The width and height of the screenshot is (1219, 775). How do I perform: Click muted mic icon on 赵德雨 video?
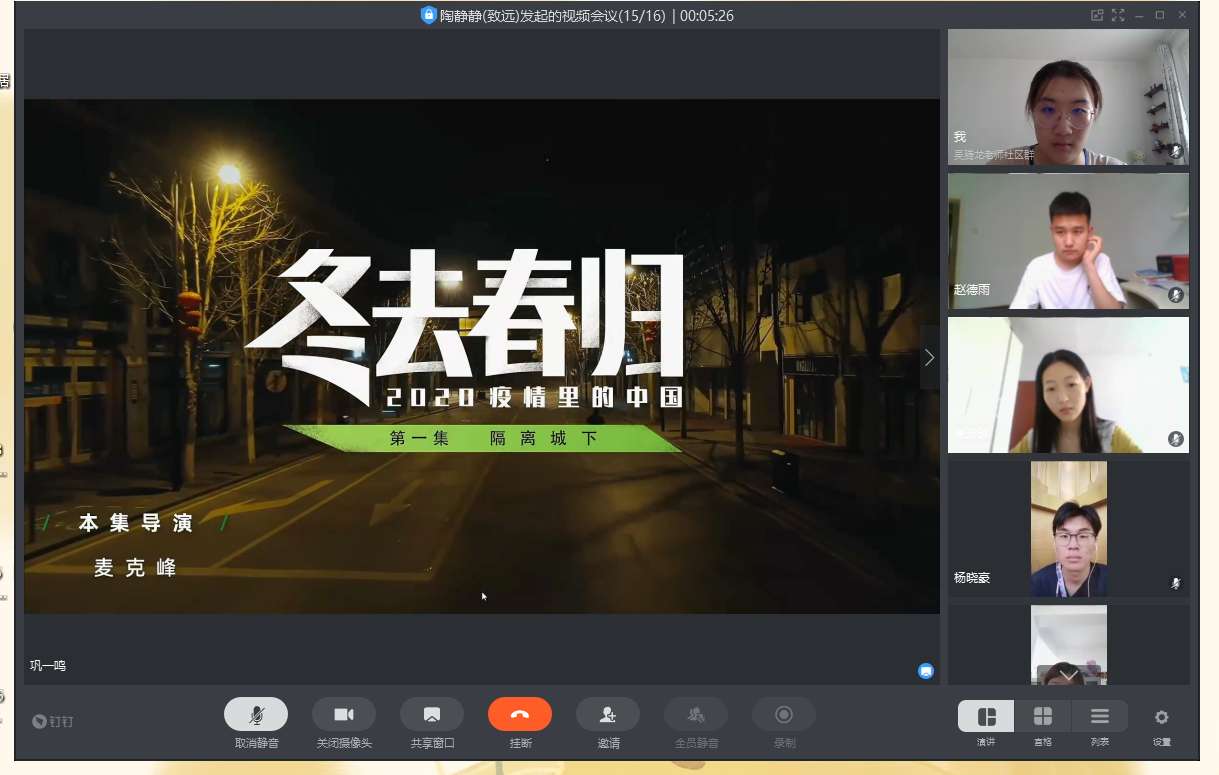1176,295
